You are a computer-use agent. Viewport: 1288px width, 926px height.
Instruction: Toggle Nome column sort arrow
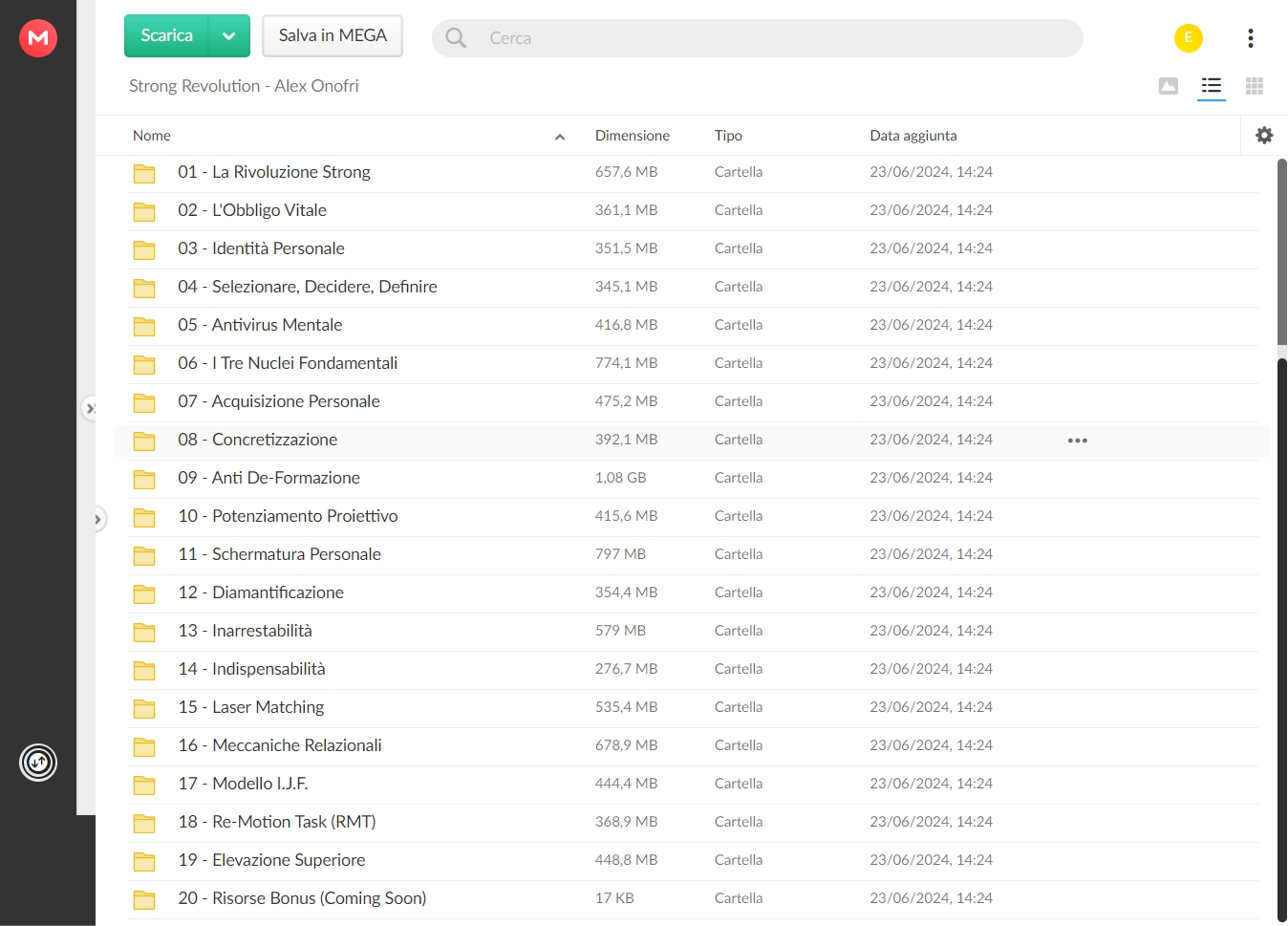click(560, 137)
